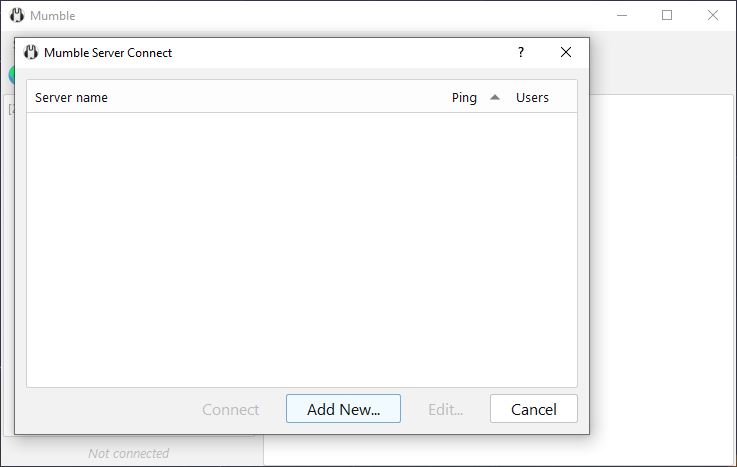Click the Mumble logo in main title bar
737x467 pixels.
pyautogui.click(x=17, y=15)
